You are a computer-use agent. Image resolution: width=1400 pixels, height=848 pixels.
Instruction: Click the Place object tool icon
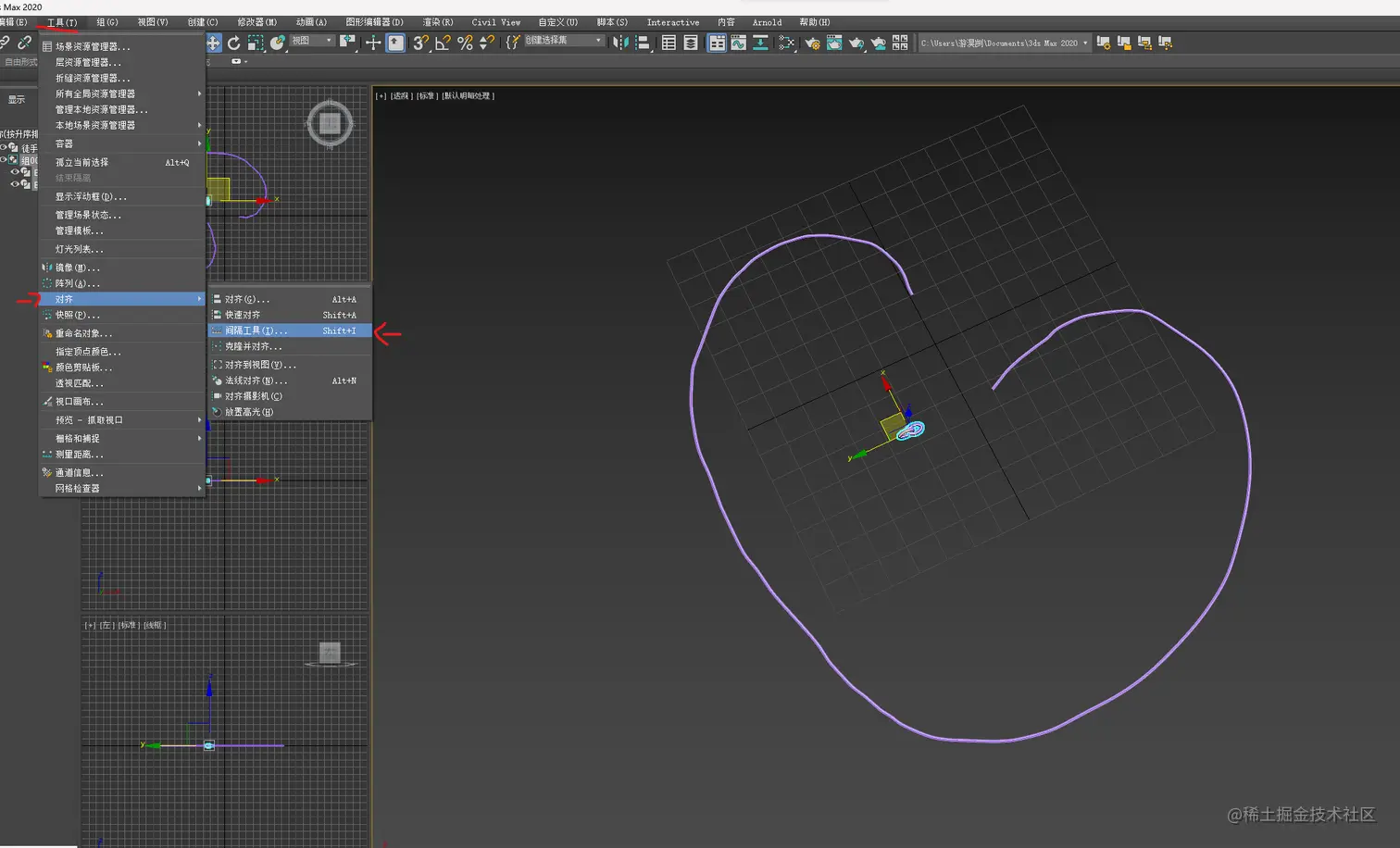[x=277, y=43]
